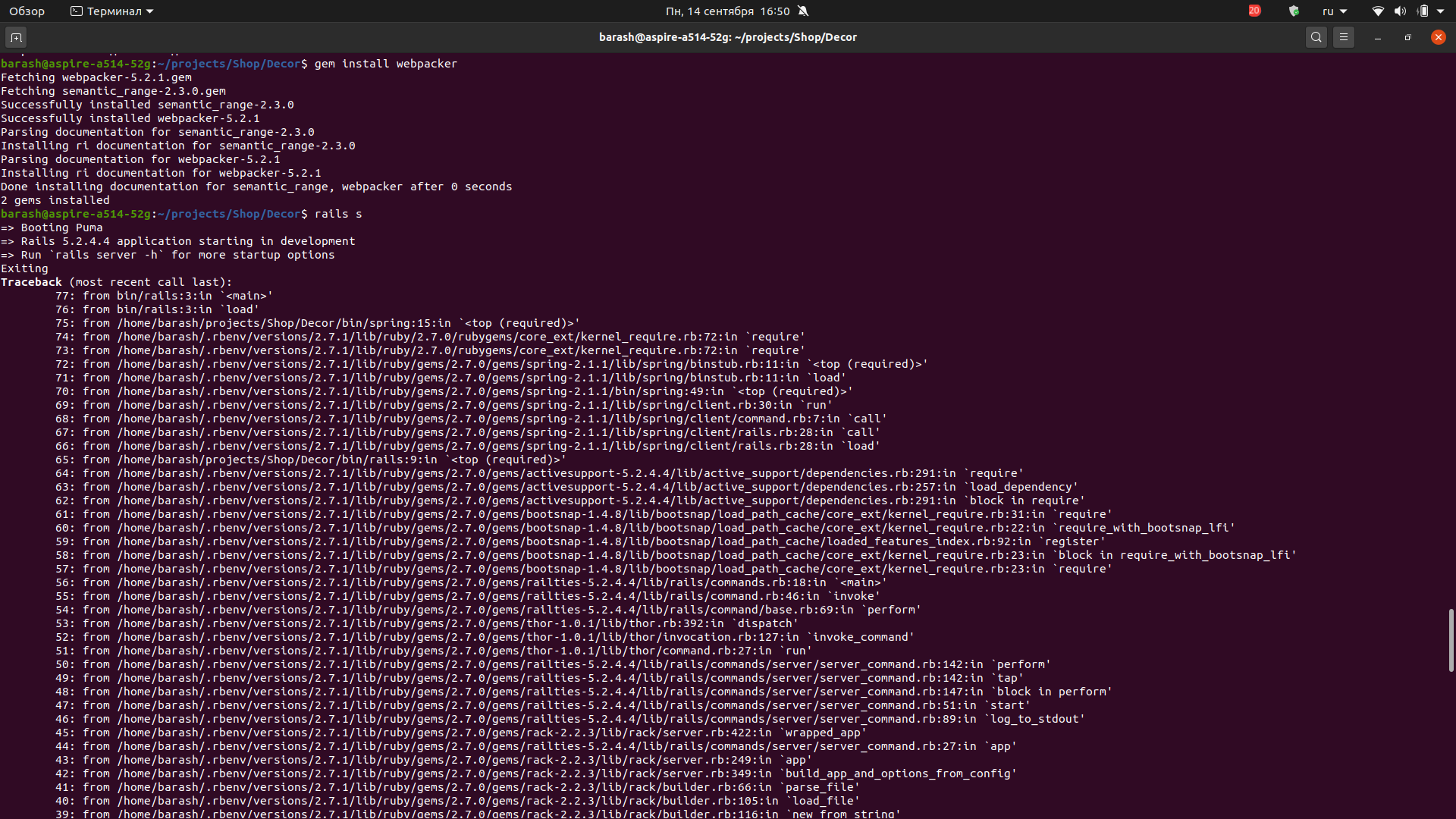Open the terminal hamburger menu
1456x819 pixels.
coord(1344,37)
